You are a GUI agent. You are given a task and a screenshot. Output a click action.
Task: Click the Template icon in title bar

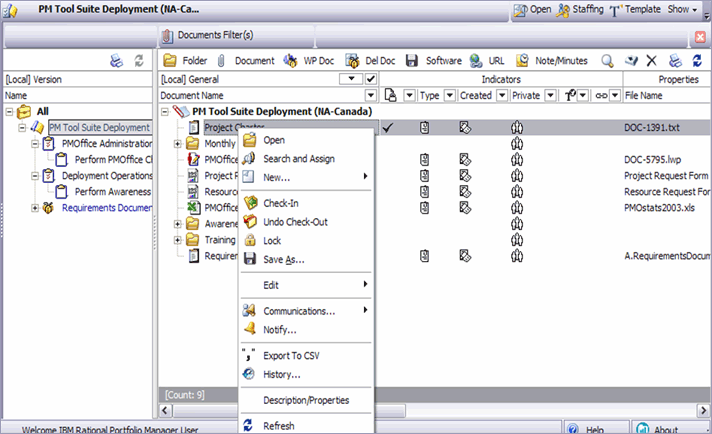(615, 10)
